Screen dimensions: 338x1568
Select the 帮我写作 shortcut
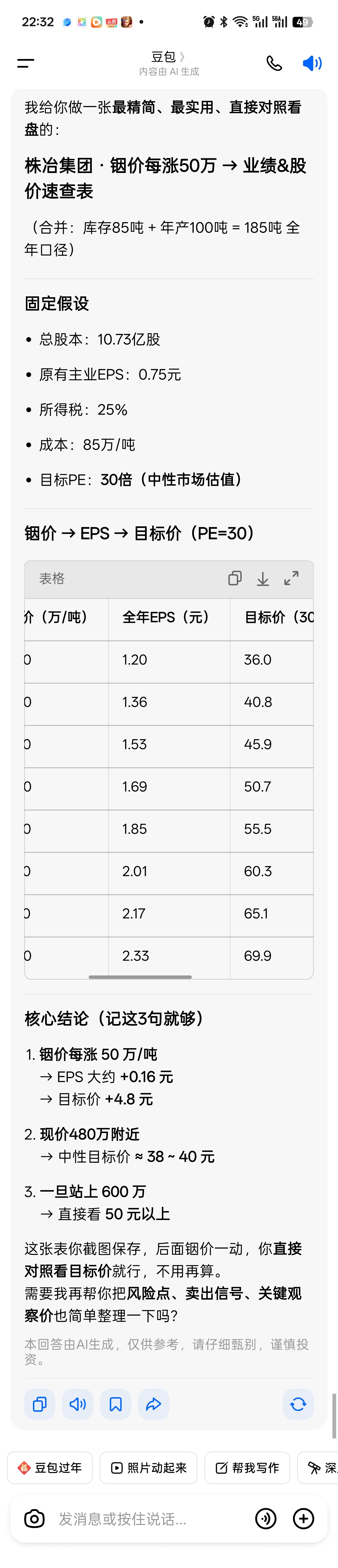[x=247, y=1468]
